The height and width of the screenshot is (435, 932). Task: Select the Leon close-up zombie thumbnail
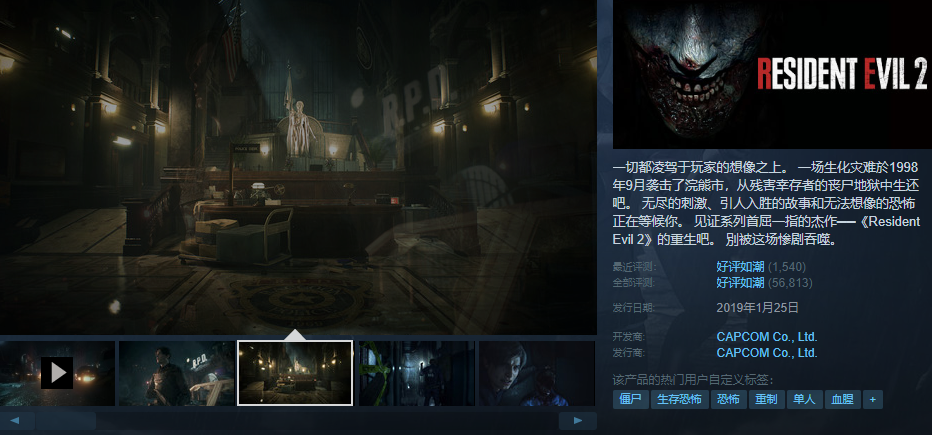pyautogui.click(x=537, y=373)
